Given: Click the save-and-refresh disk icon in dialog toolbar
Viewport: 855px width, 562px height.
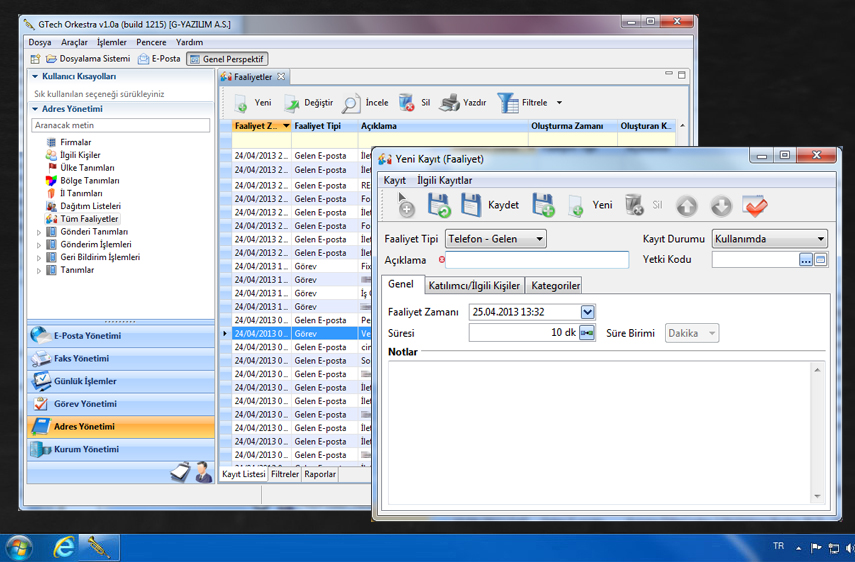Looking at the screenshot, I should [x=439, y=205].
